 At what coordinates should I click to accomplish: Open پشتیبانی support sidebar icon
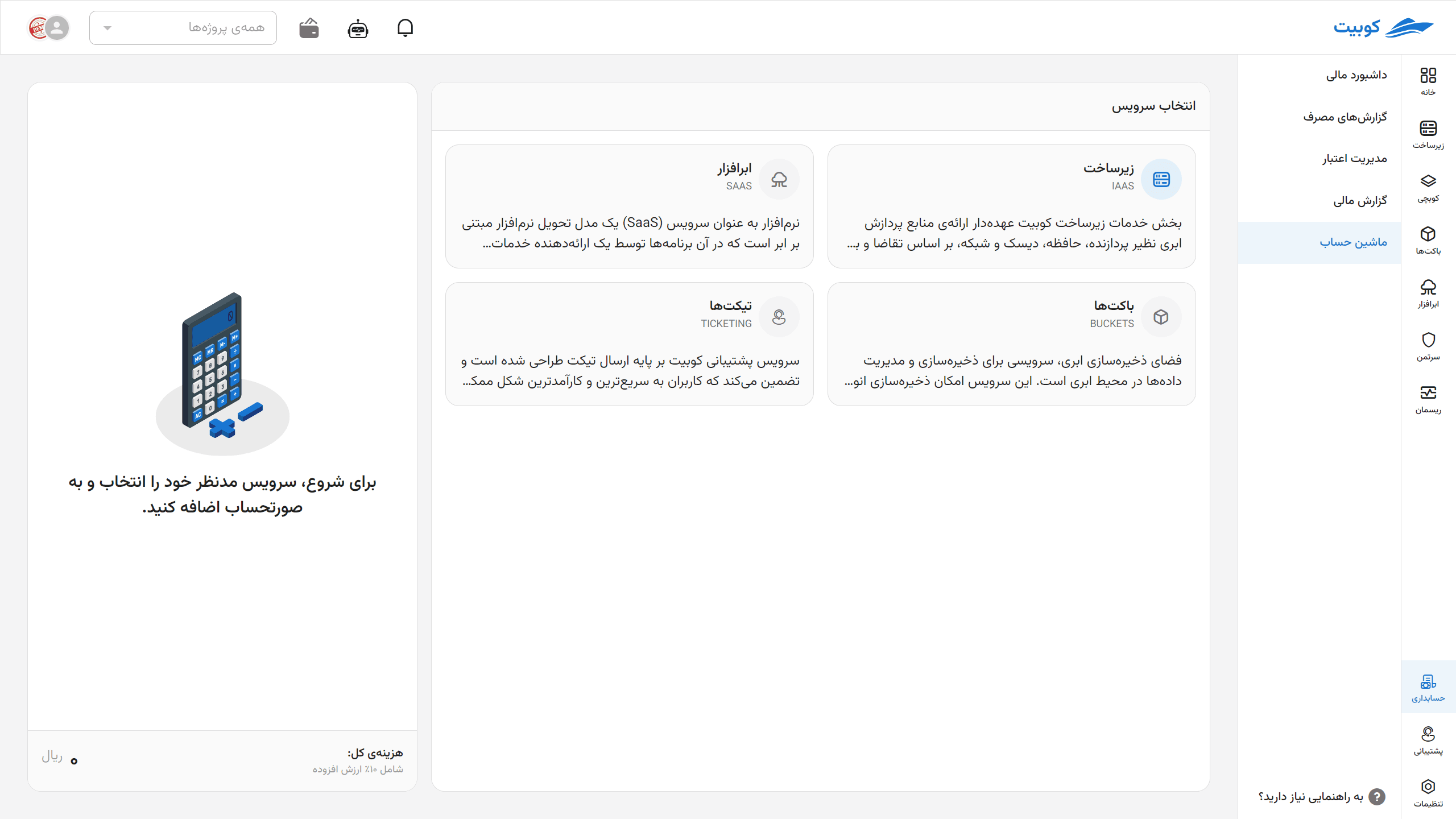pos(1428,740)
